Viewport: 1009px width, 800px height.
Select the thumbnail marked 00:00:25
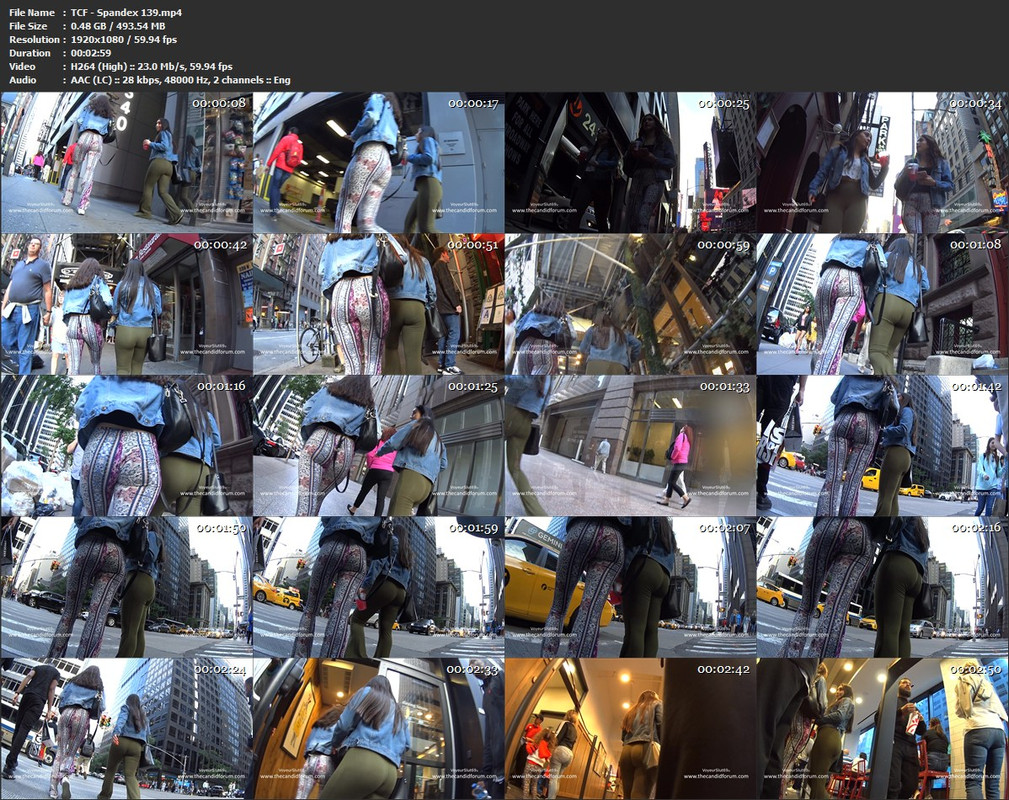[630, 163]
